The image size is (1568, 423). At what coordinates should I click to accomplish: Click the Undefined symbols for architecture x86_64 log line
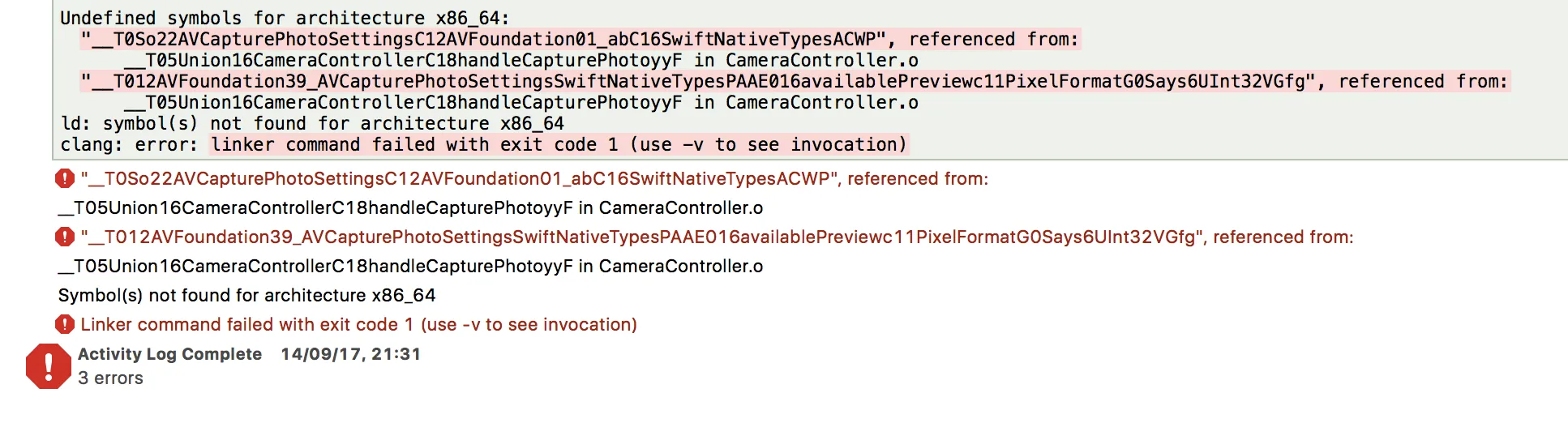click(x=285, y=18)
